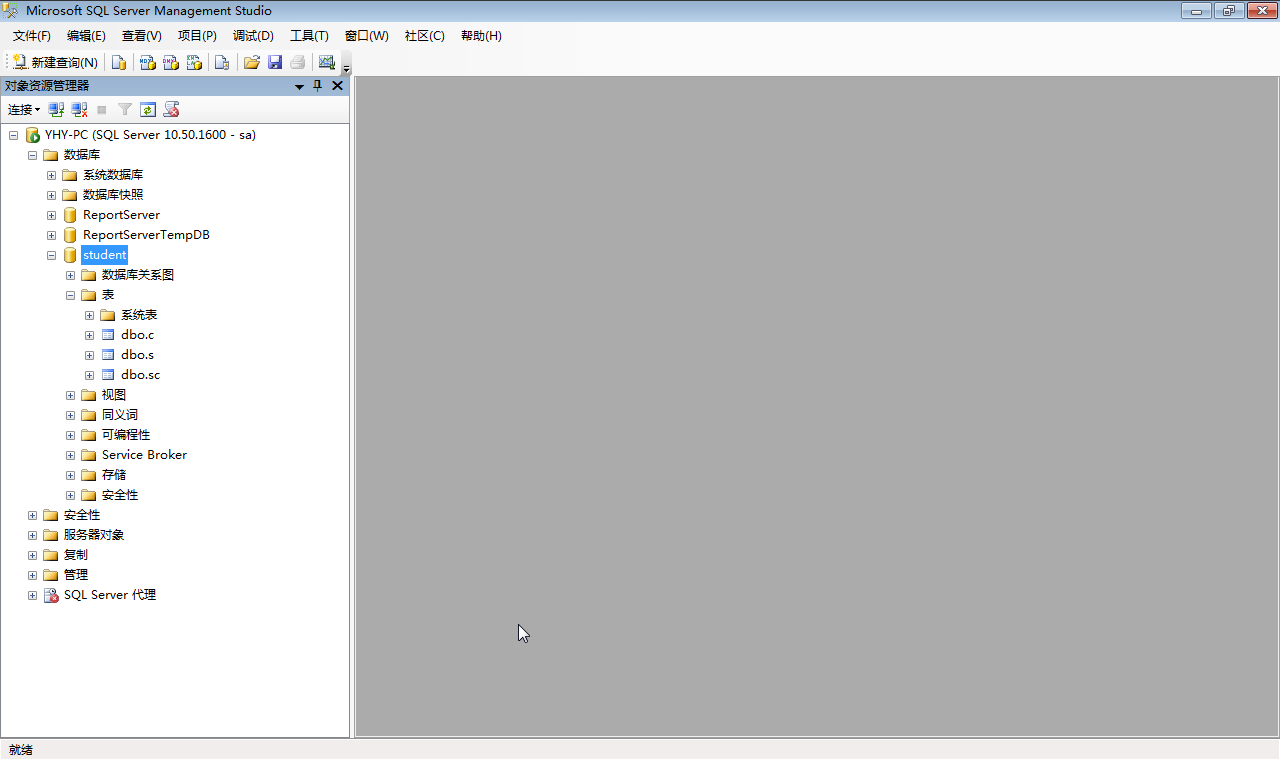Open the 工具(T) menu
The height and width of the screenshot is (760, 1280).
coord(309,36)
